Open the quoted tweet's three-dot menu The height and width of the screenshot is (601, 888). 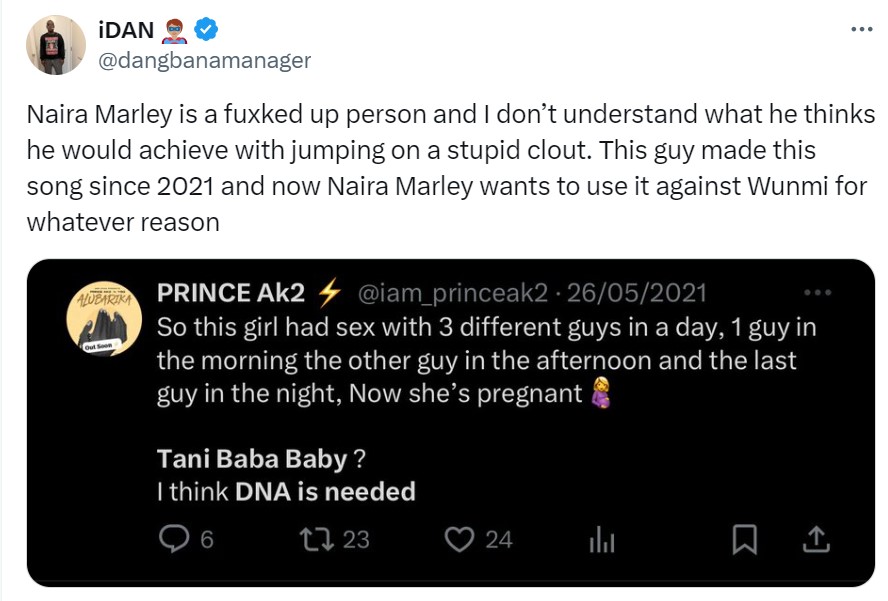pyautogui.click(x=818, y=293)
